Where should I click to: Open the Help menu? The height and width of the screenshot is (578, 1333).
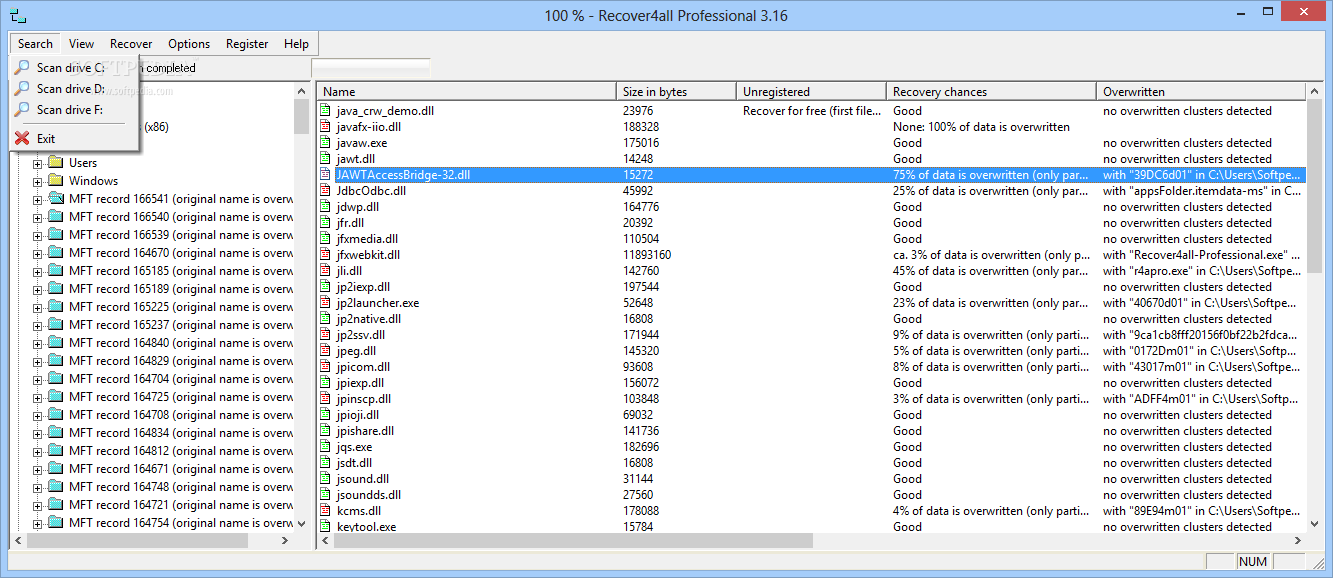pos(296,44)
